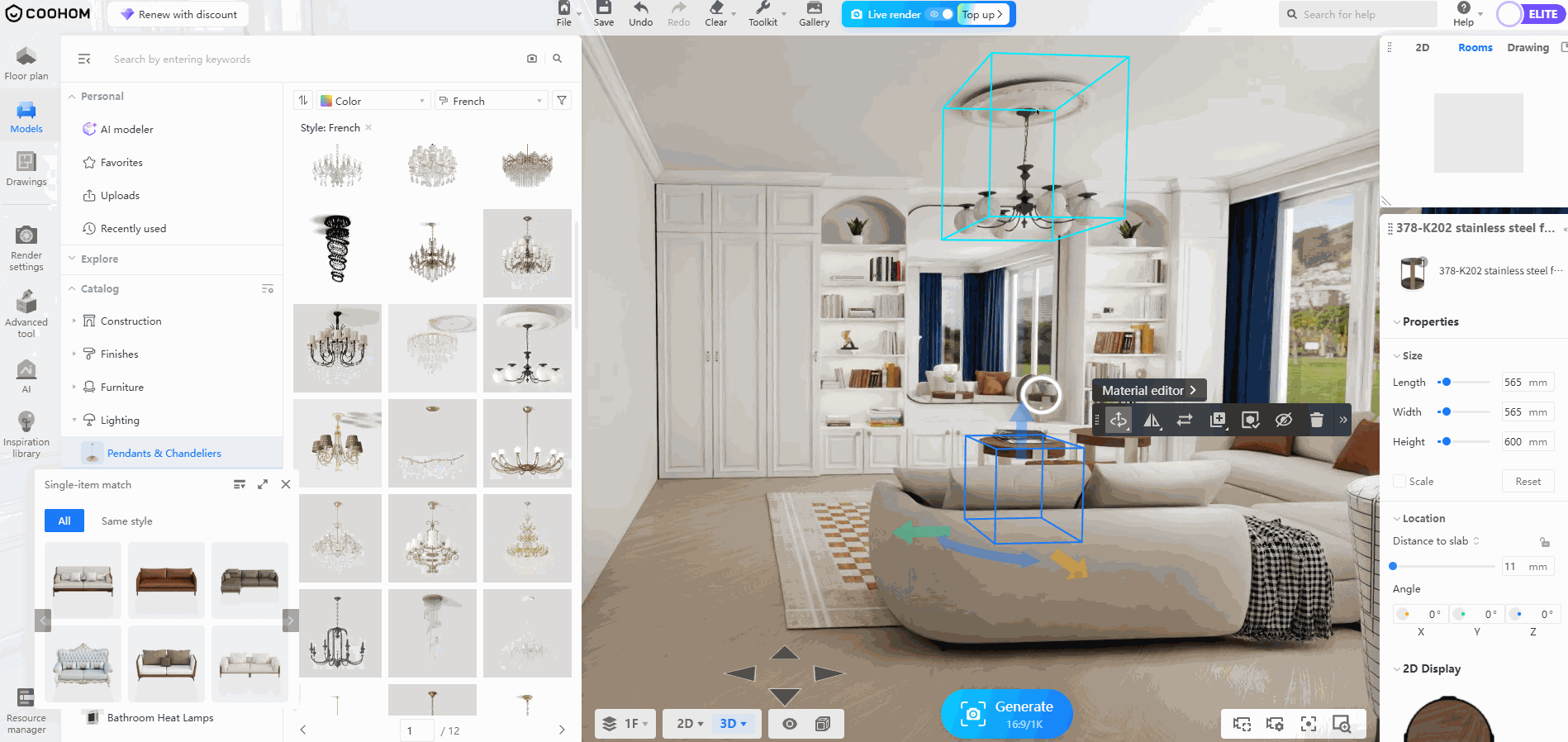
Task: Open the Inspiration library
Action: click(x=26, y=435)
